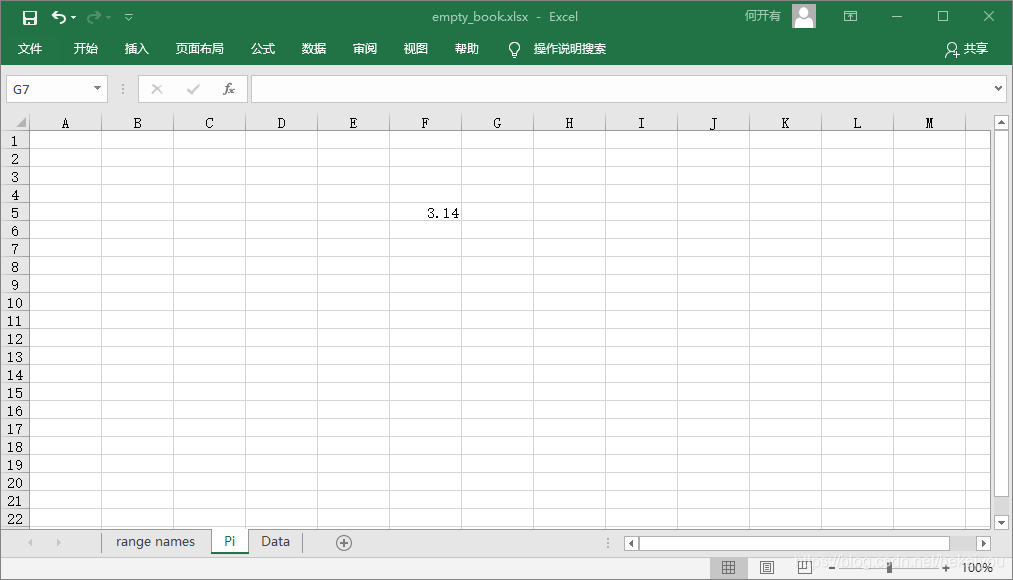The image size is (1013, 580).
Task: Click the Redo arrow icon
Action: click(x=94, y=17)
